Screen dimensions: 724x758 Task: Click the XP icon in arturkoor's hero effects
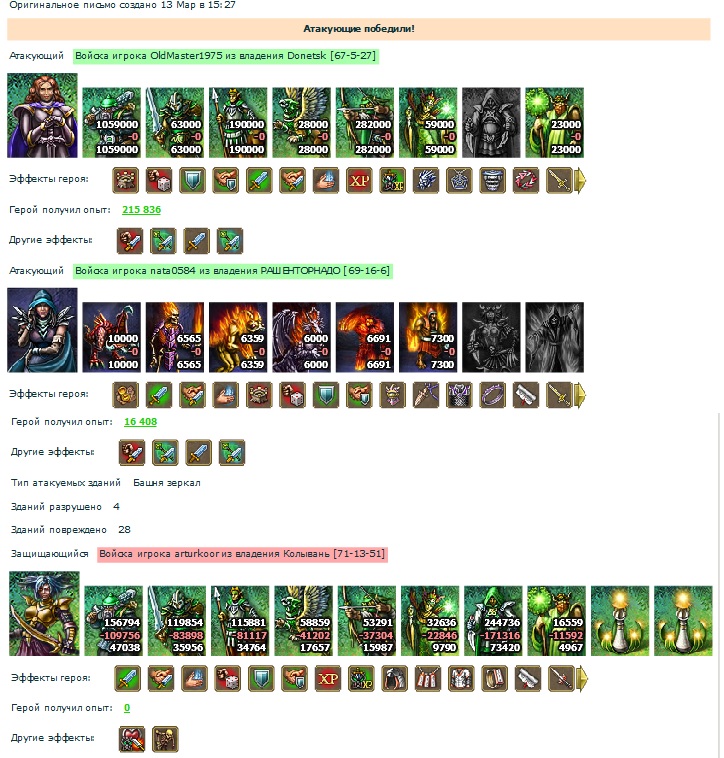click(x=328, y=678)
